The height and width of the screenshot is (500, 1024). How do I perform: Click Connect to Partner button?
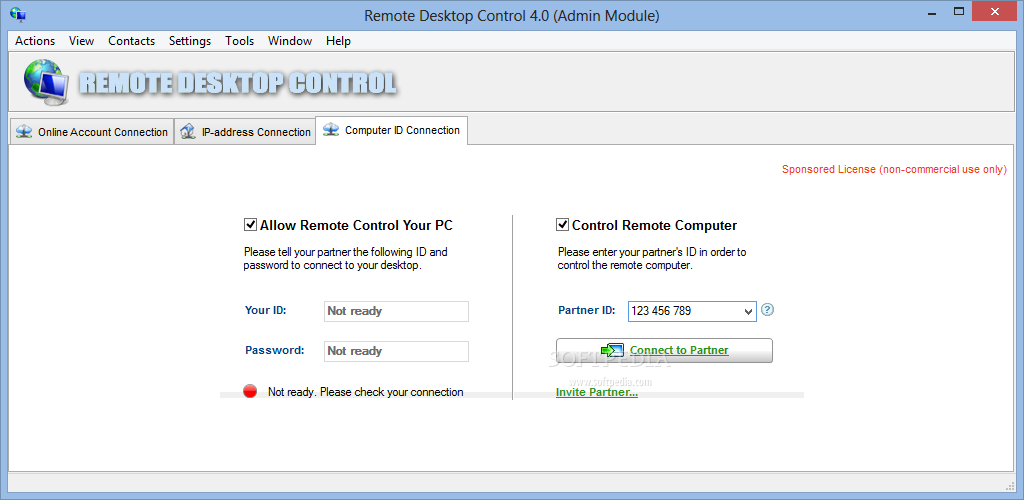point(664,351)
